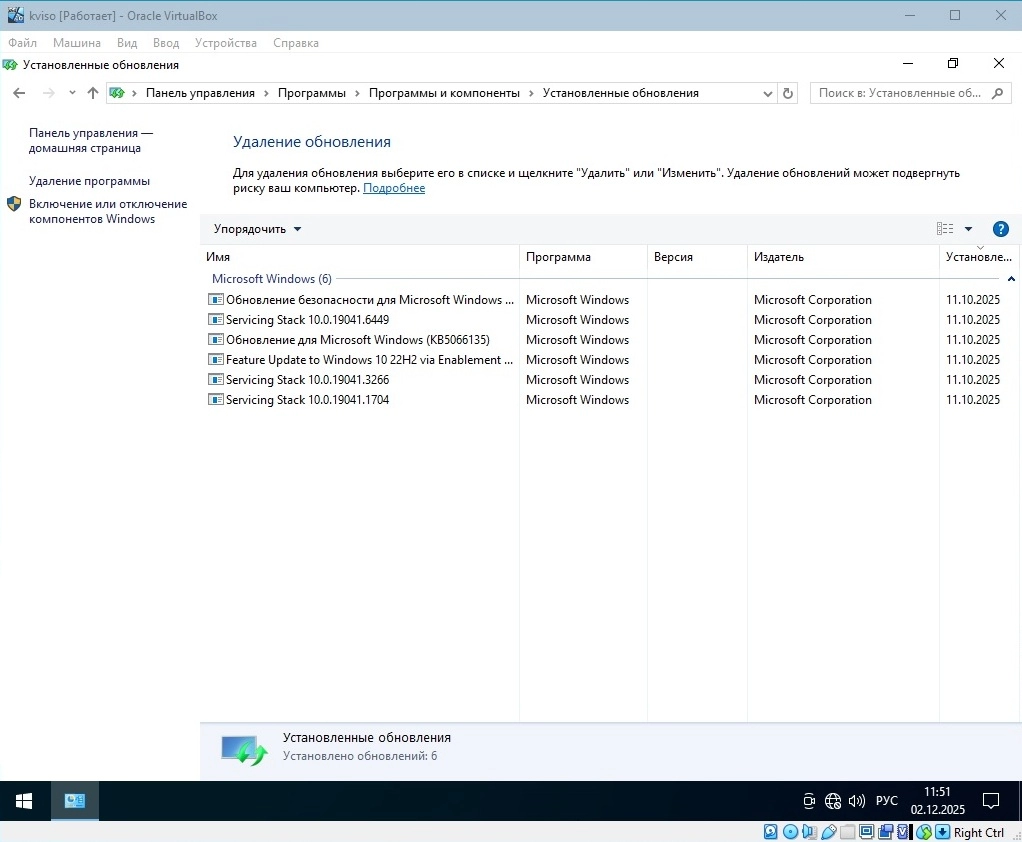Click the volume speaker tray icon
The image size is (1022, 842).
(x=856, y=801)
